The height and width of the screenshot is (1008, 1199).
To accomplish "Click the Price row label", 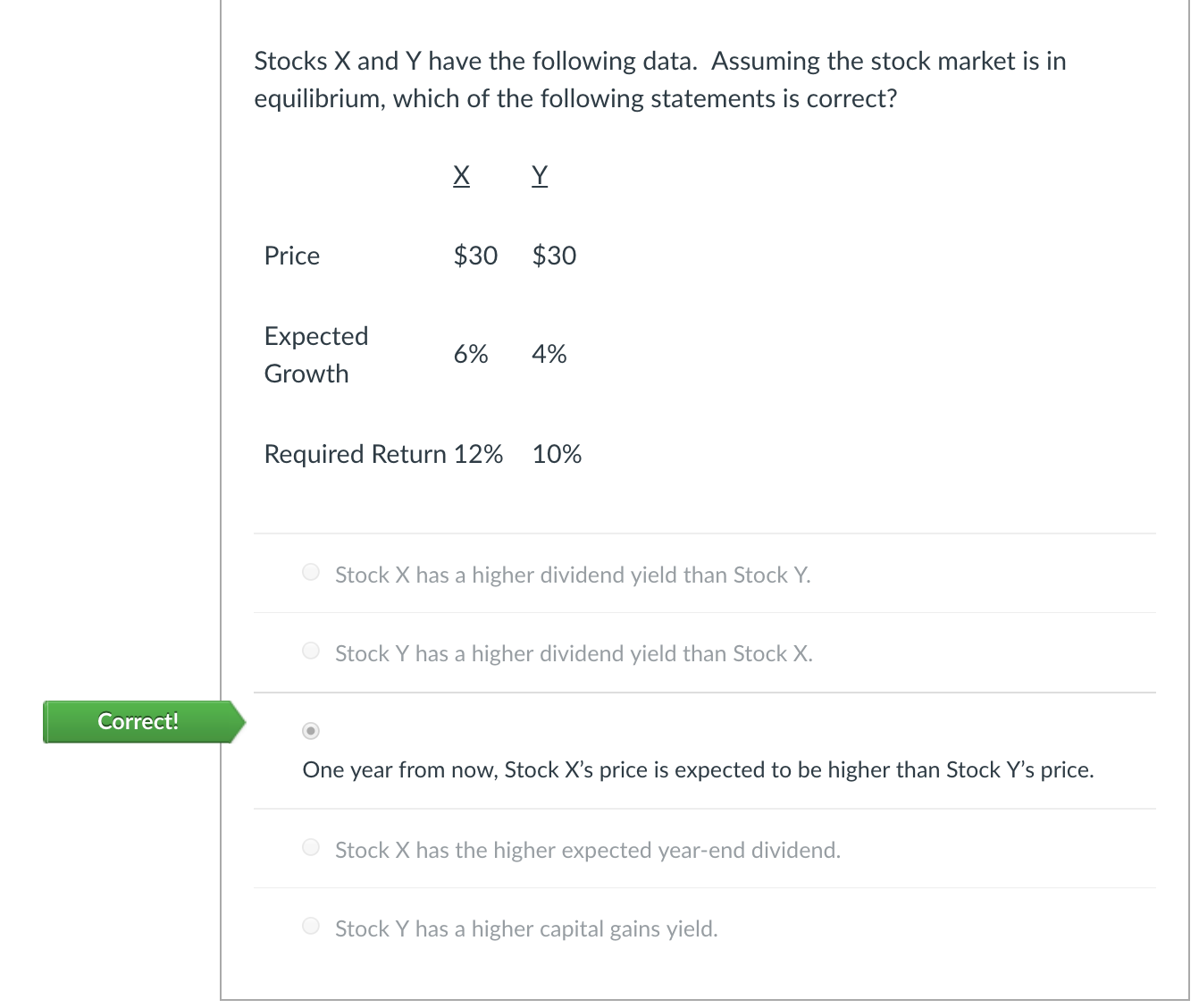I will point(292,256).
